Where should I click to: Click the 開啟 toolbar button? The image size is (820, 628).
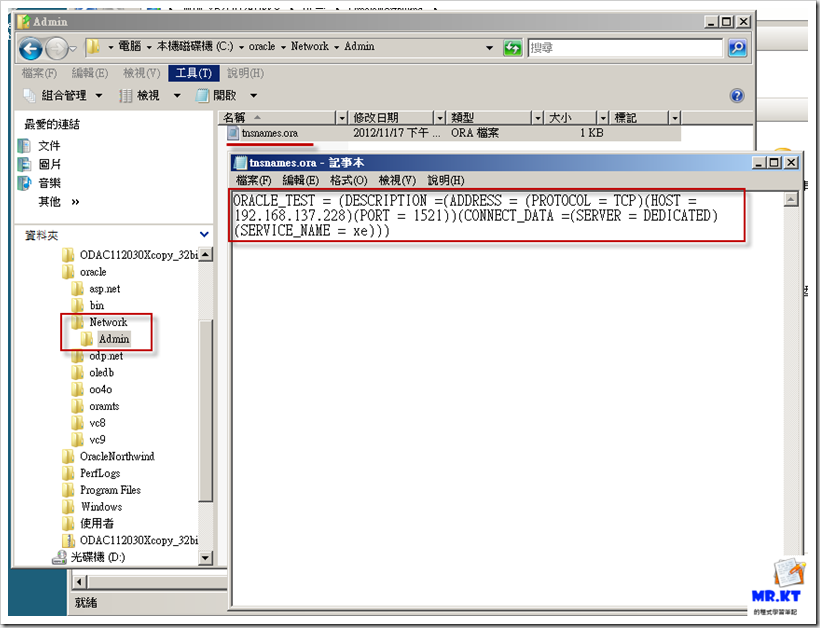(x=218, y=96)
